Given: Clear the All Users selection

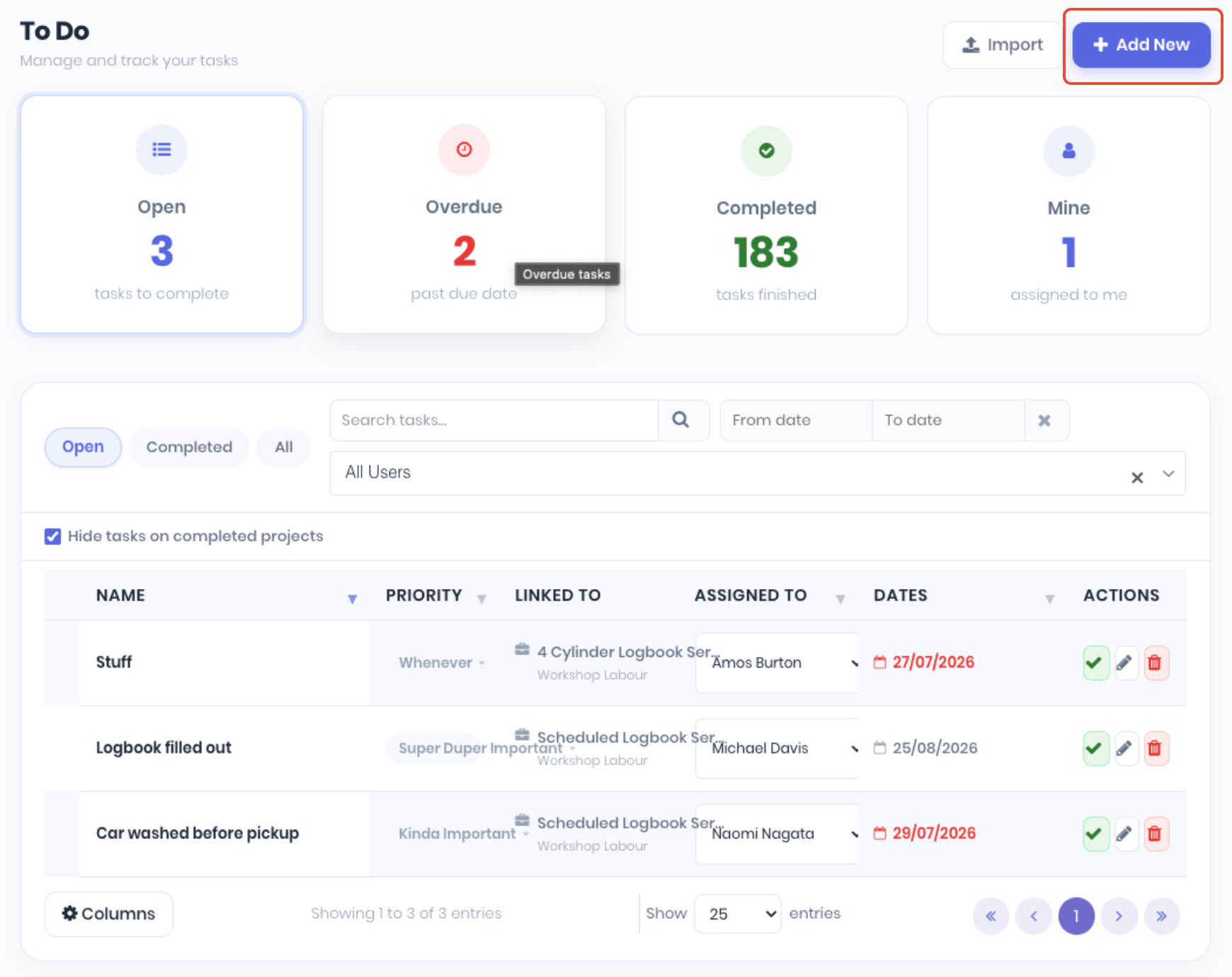Looking at the screenshot, I should [1137, 478].
